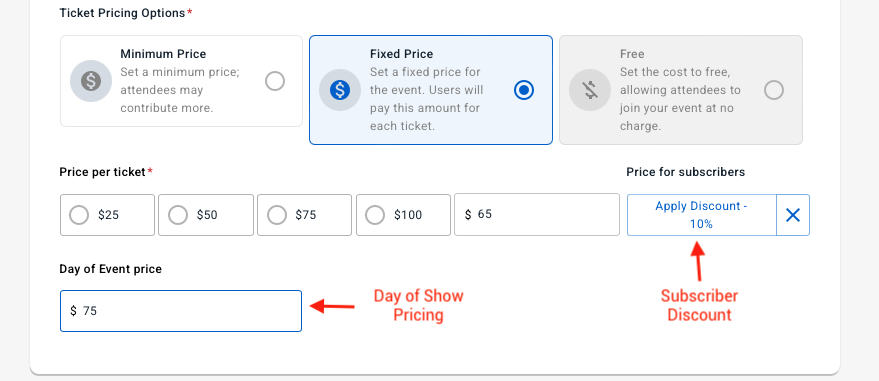Click the dollar sign in custom price field
The height and width of the screenshot is (381, 879).
click(468, 215)
